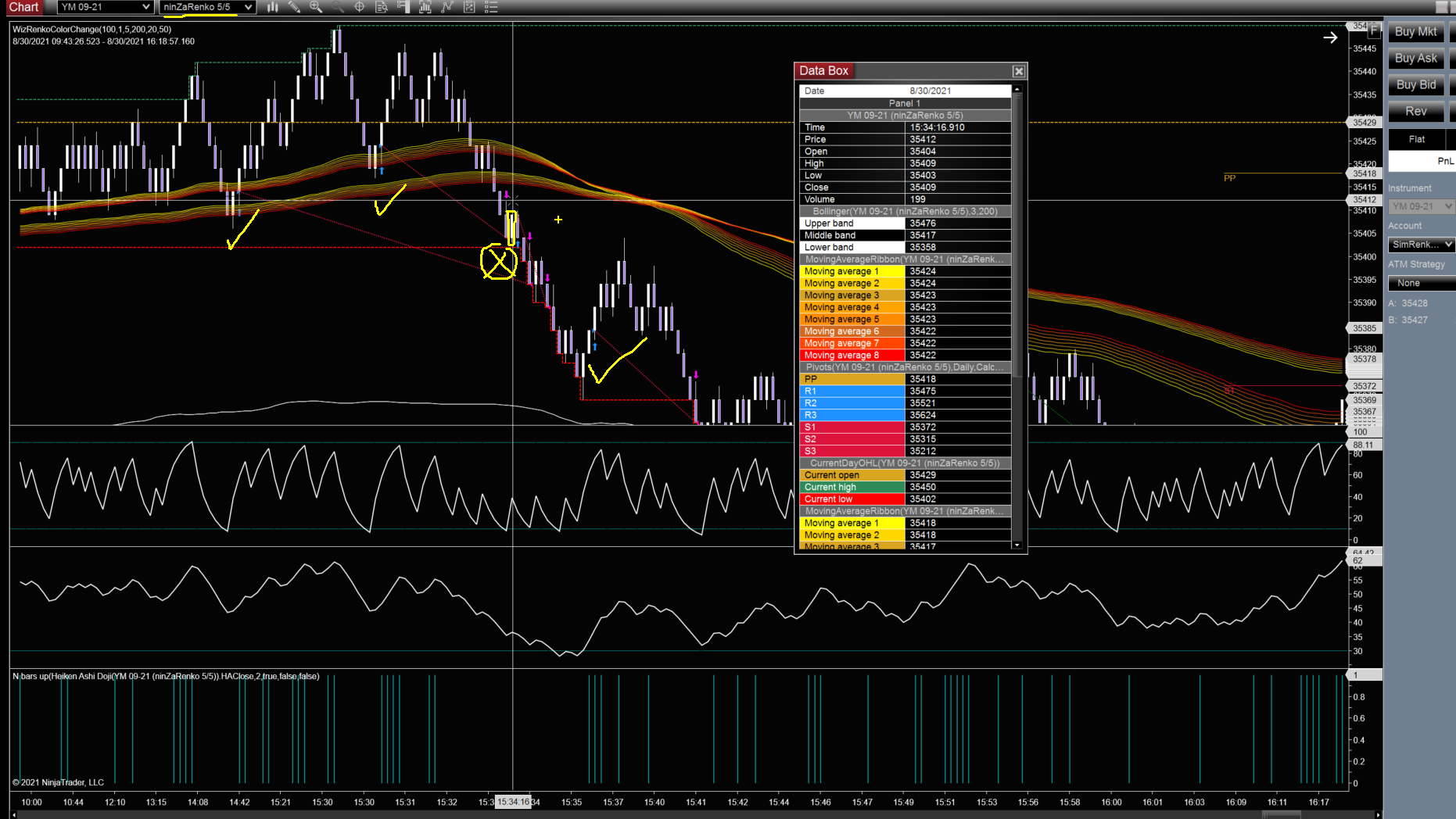This screenshot has height=819, width=1456.
Task: Click the chart horizontal scrollbar right arrow
Action: point(1378,815)
